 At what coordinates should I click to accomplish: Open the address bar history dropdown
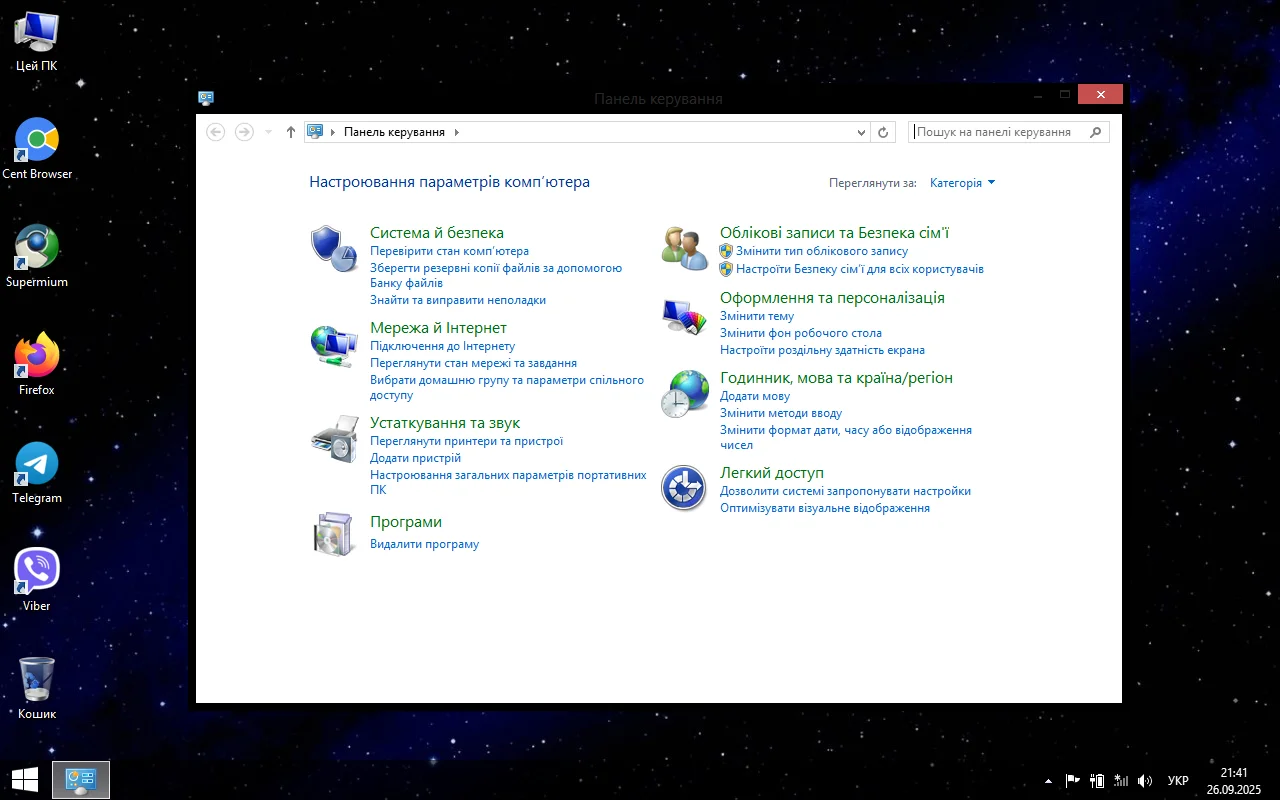coord(862,132)
